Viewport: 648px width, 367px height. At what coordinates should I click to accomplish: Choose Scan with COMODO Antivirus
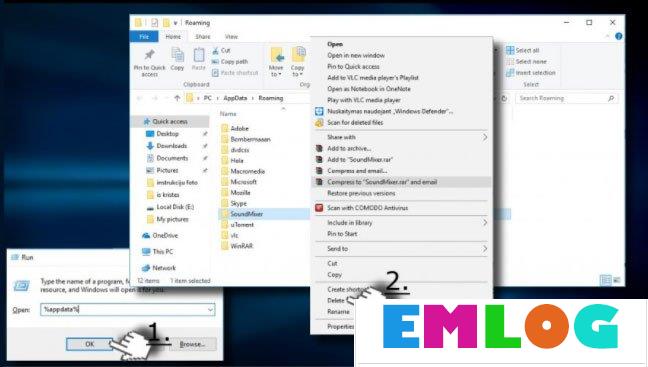(367, 208)
